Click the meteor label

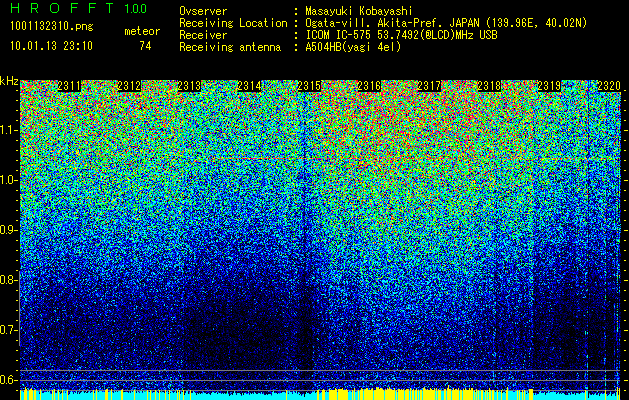(142, 31)
